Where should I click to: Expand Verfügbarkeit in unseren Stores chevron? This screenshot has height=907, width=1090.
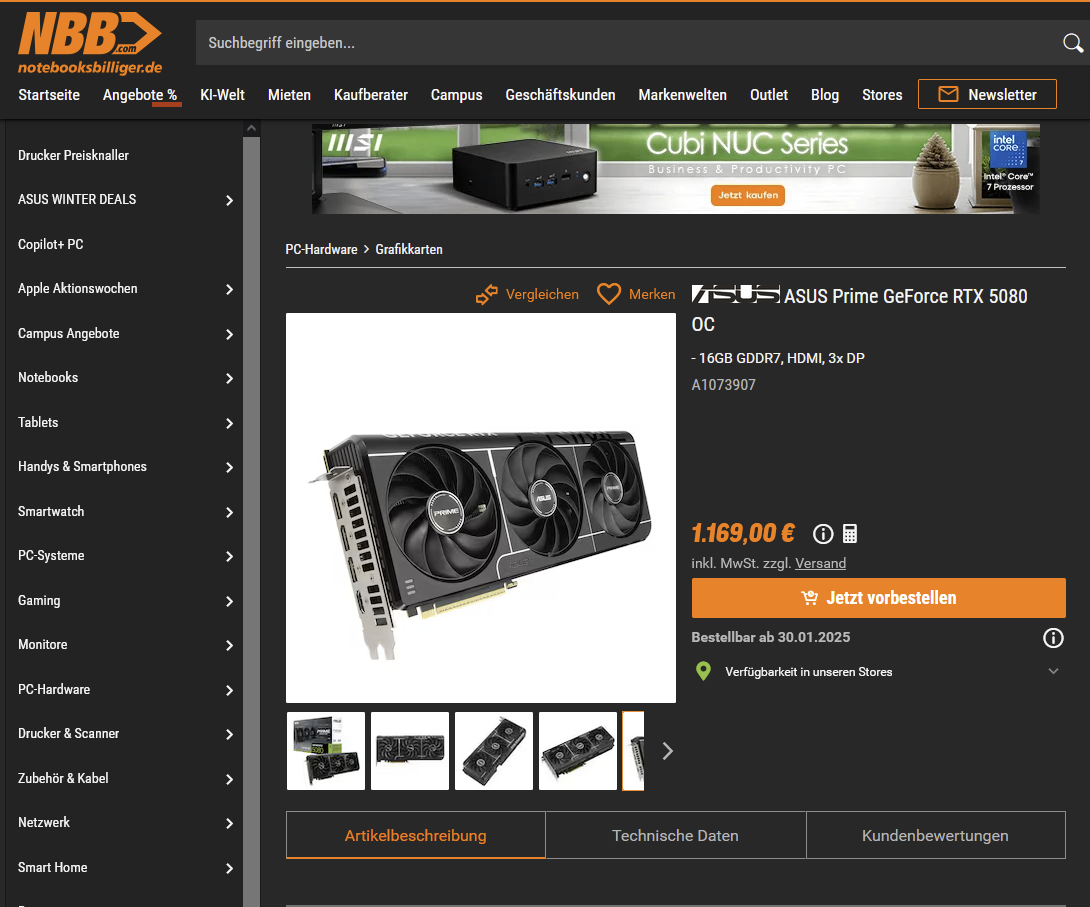coord(1053,671)
